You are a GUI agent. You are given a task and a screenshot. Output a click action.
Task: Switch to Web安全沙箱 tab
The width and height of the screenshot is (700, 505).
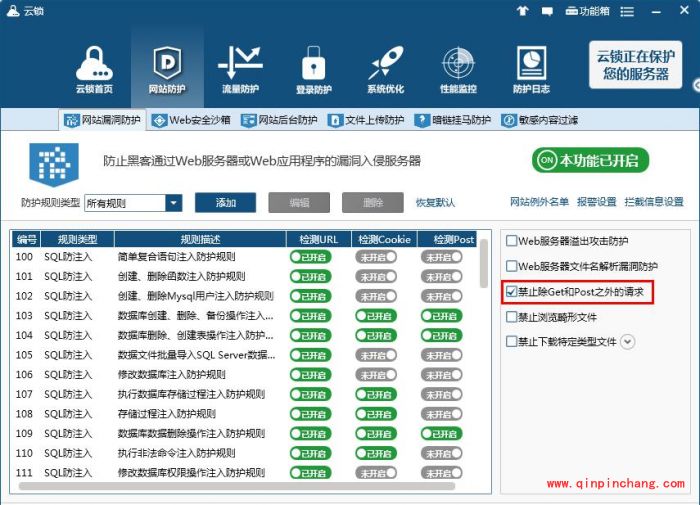[x=191, y=120]
